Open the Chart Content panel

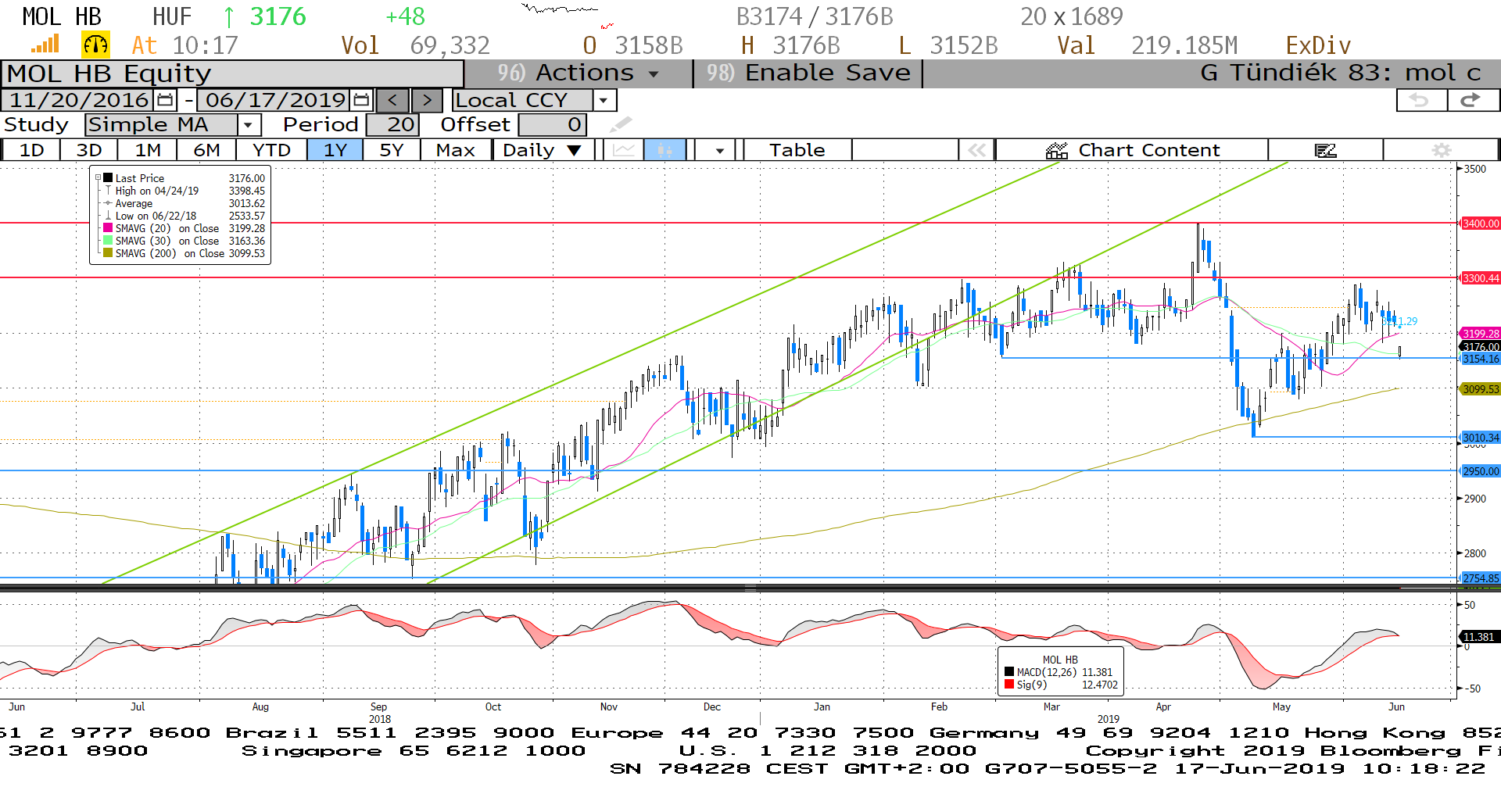pos(1132,150)
